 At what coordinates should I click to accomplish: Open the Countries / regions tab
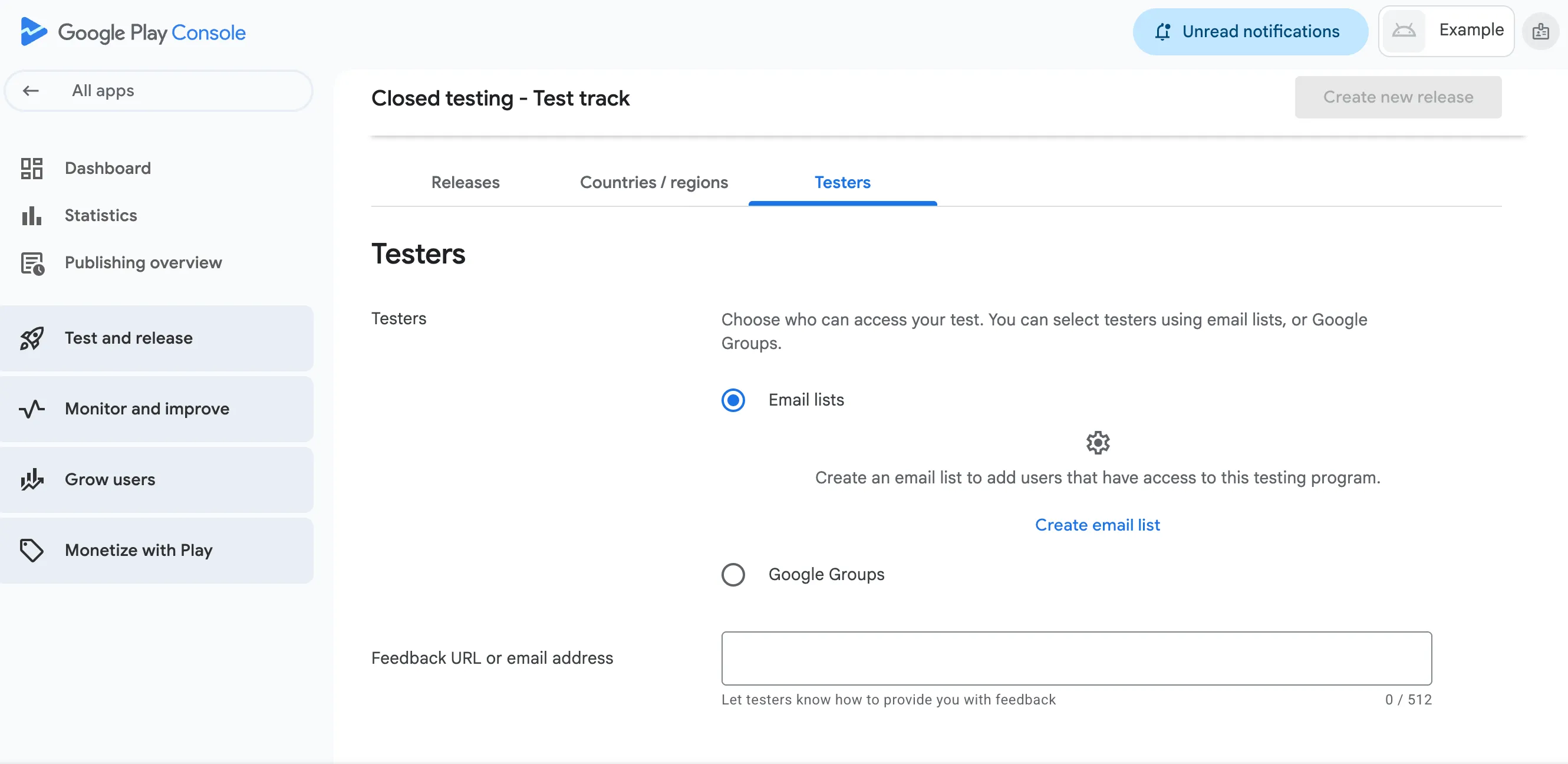pos(654,182)
